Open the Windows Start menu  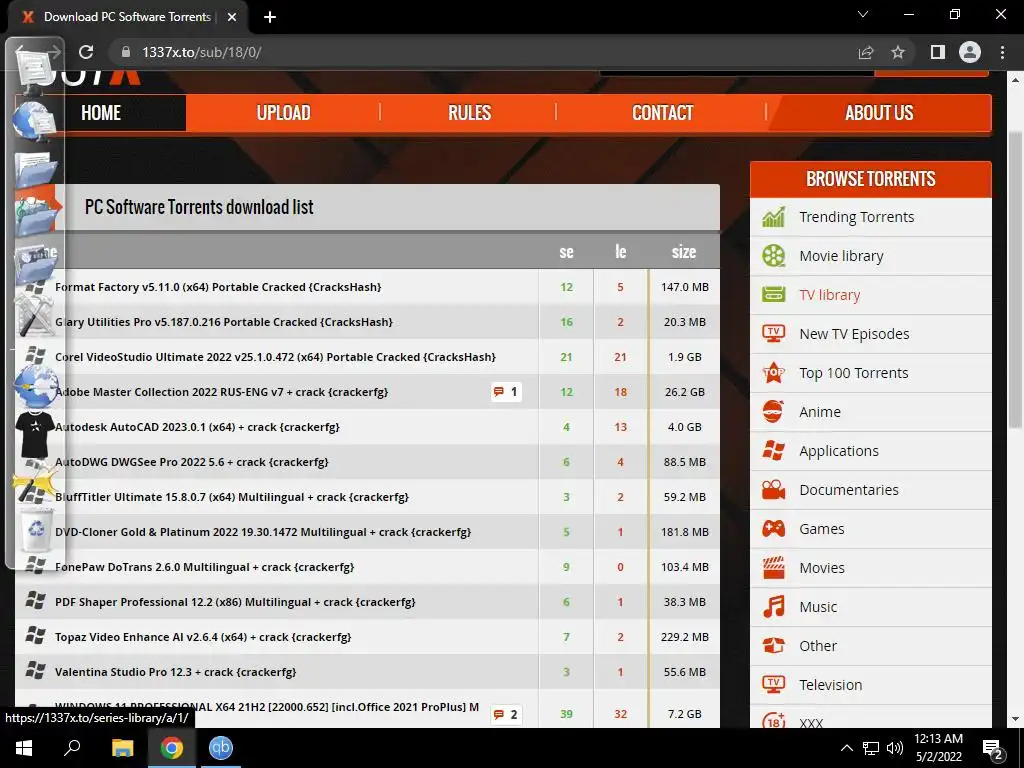pos(24,748)
